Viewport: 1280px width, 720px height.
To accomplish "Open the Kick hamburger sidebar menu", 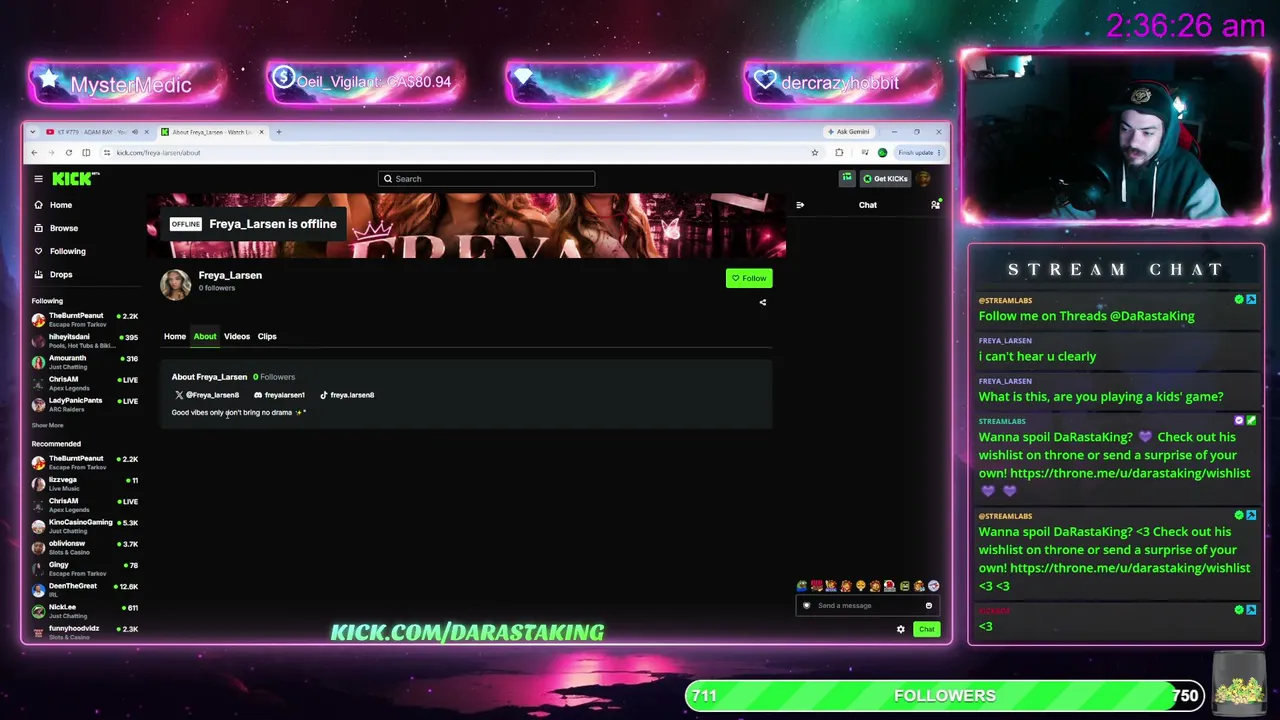I will [38, 179].
